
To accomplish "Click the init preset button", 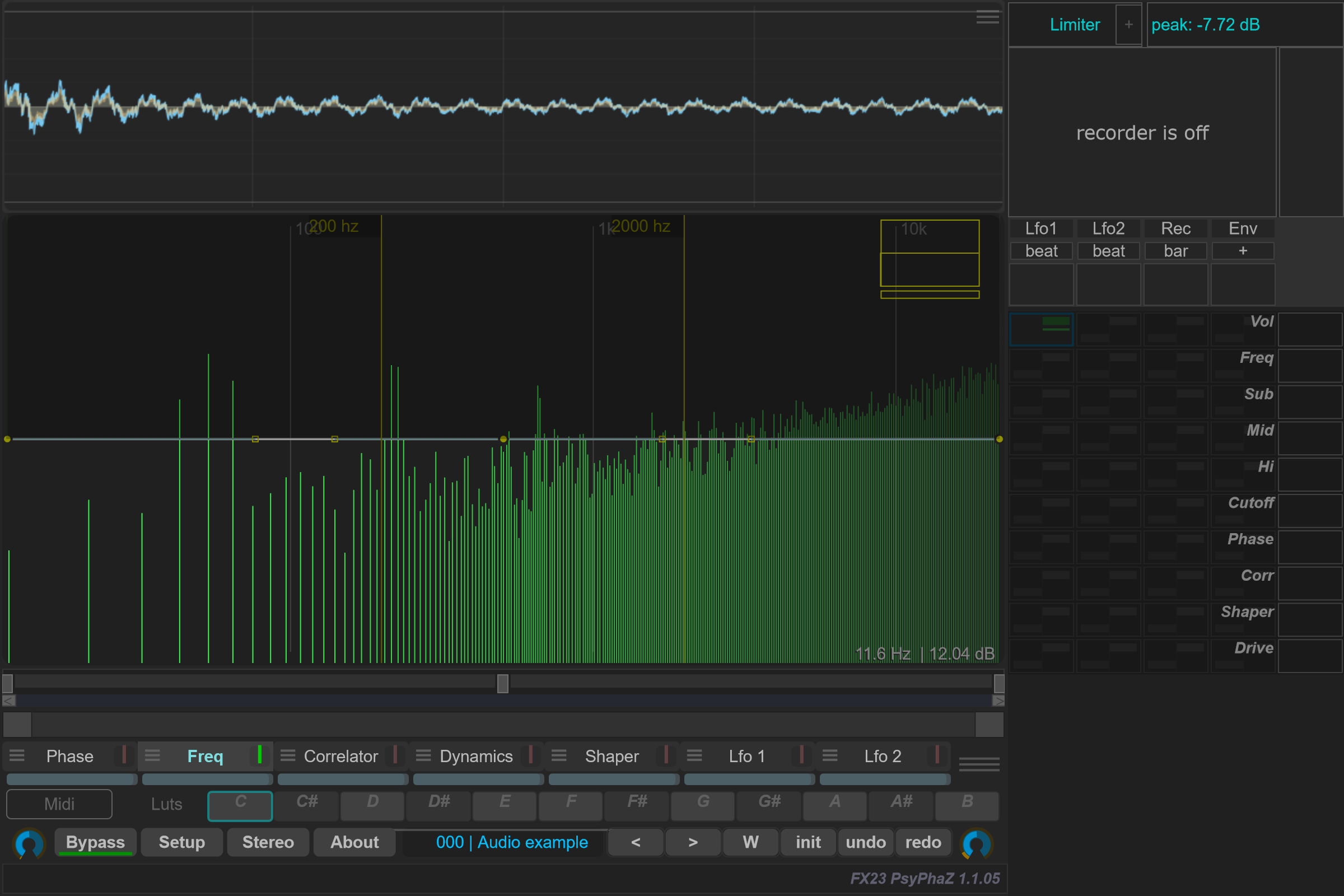I will point(808,842).
